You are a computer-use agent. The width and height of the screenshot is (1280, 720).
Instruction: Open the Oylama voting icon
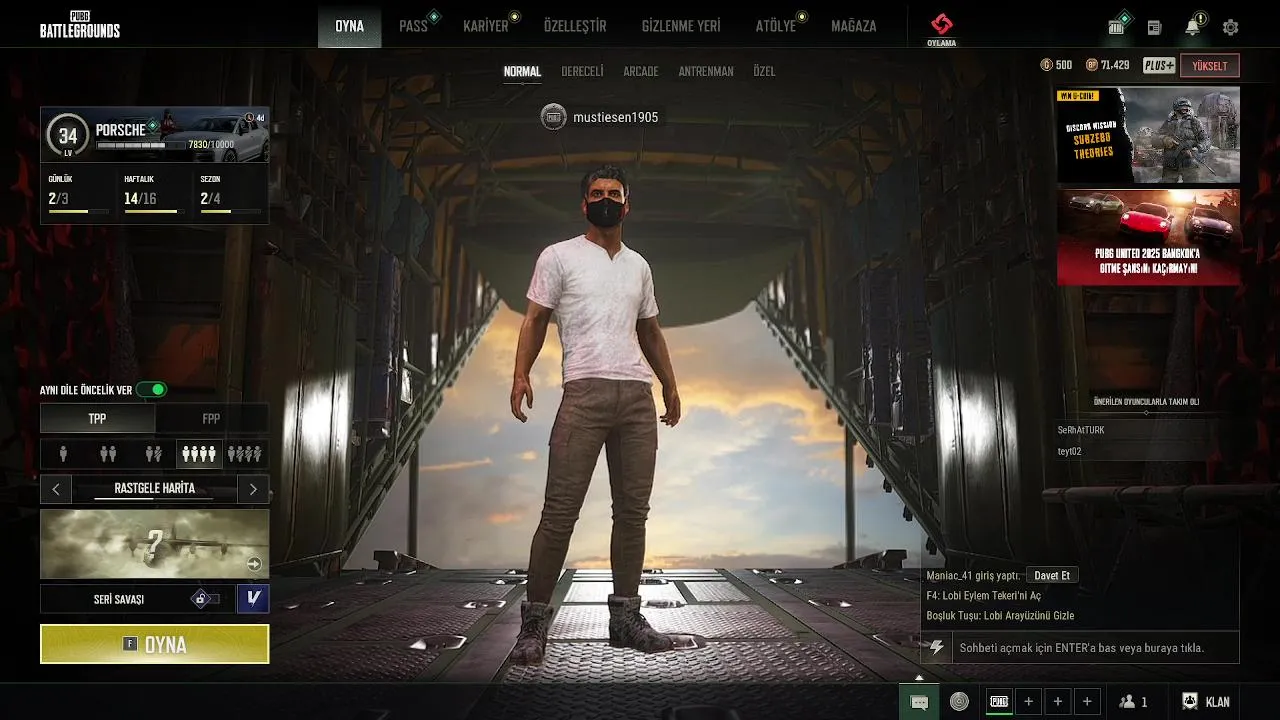(x=941, y=29)
